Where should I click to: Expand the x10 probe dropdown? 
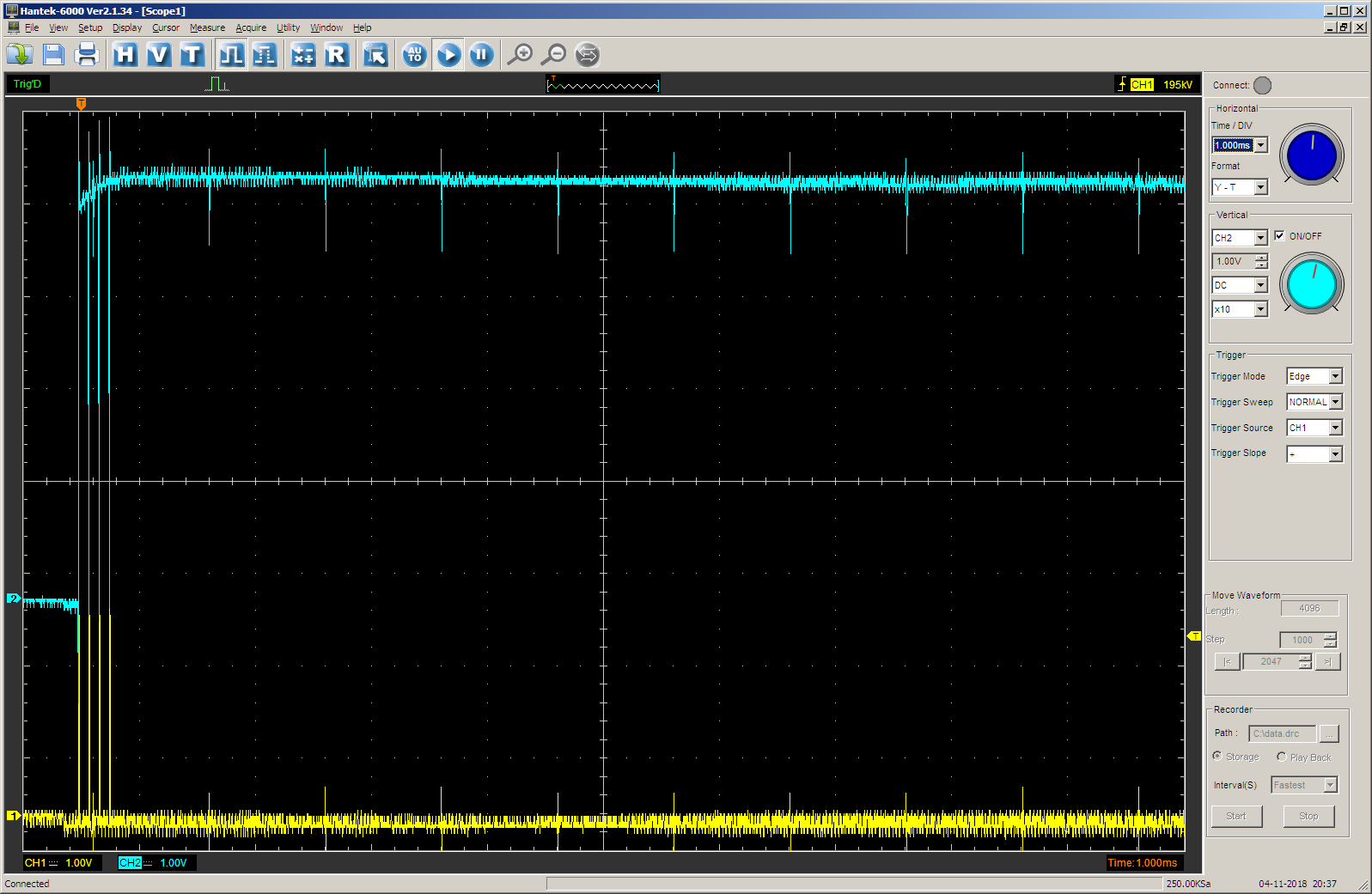[x=1260, y=309]
